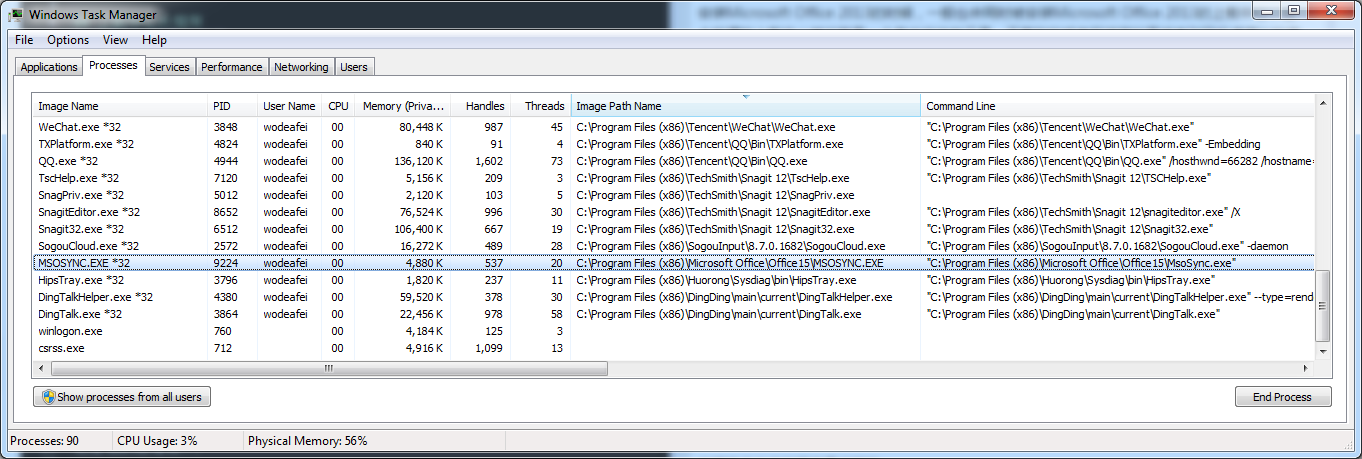Select the TXPlatform.exe *32 process row
The image size is (1362, 459).
tap(672, 144)
